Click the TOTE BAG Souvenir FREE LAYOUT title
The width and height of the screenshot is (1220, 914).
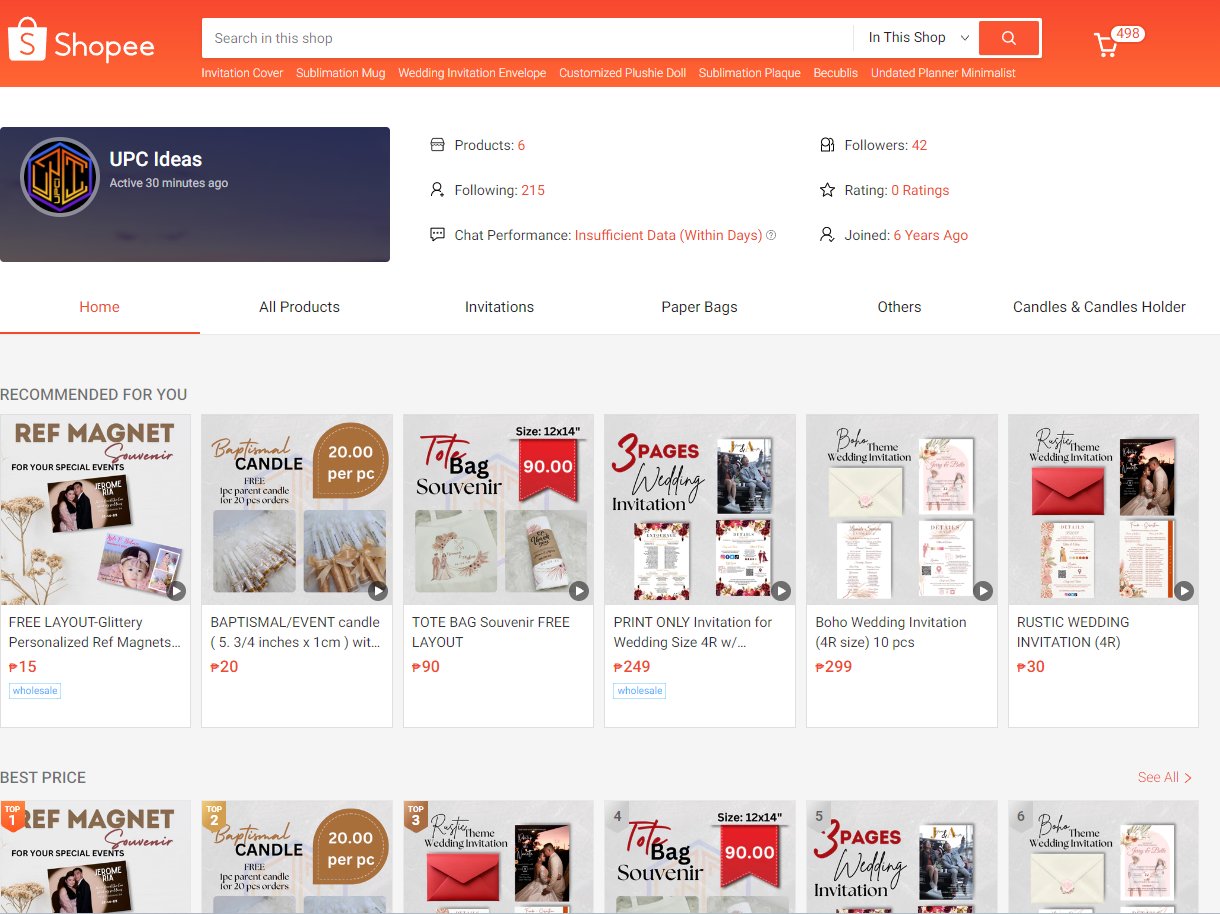(491, 632)
